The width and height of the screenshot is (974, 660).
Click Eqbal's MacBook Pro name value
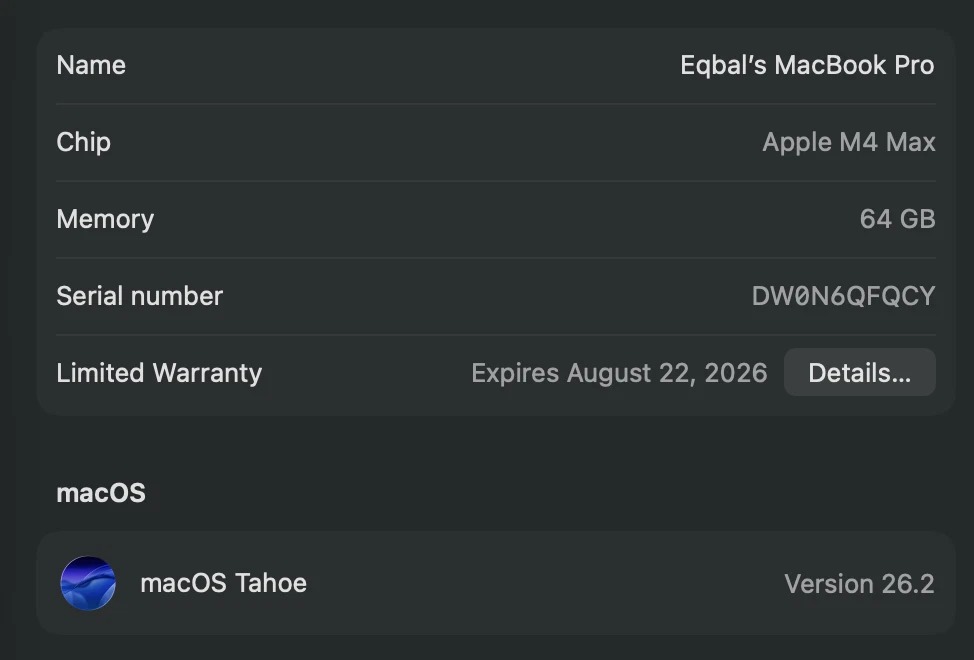(x=807, y=65)
